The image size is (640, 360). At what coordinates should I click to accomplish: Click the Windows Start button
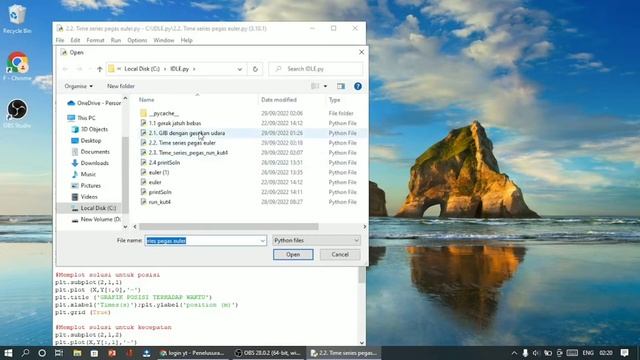8,353
